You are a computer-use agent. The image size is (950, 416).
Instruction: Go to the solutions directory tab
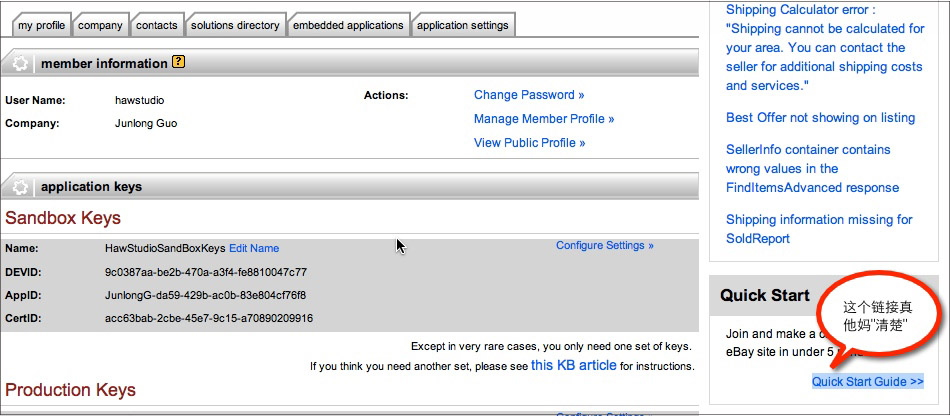(x=235, y=25)
